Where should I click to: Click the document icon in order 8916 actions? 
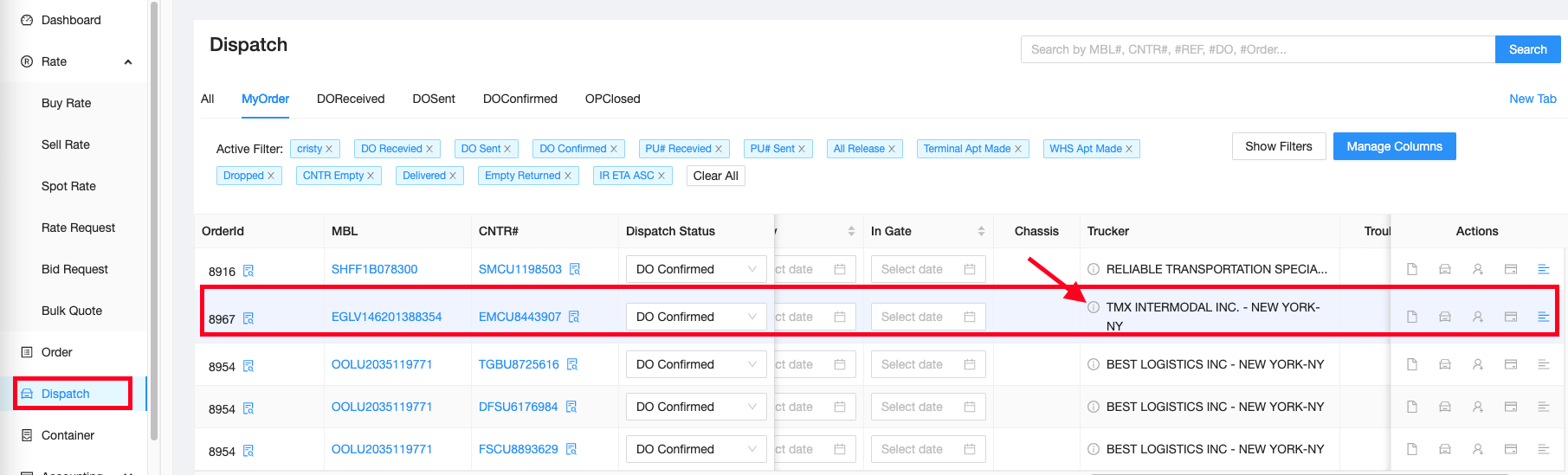coord(1412,269)
